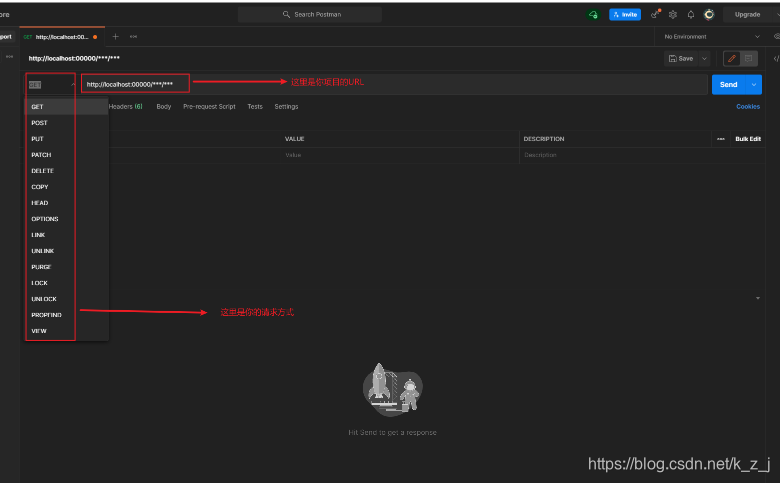The height and width of the screenshot is (483, 780).
Task: Open the tab options ellipsis
Action: [133, 36]
